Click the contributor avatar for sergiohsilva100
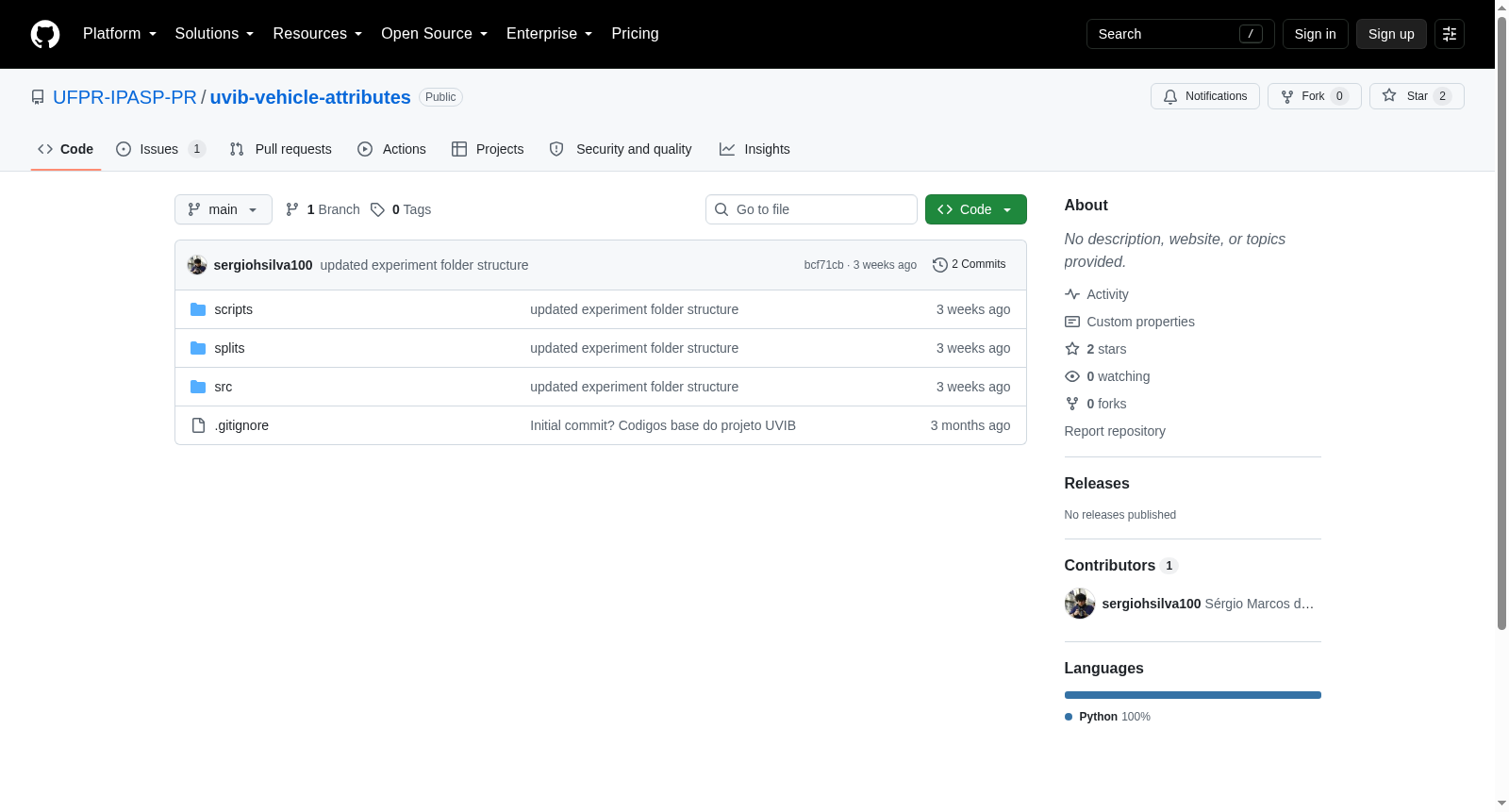The width and height of the screenshot is (1509, 812). pos(1080,604)
